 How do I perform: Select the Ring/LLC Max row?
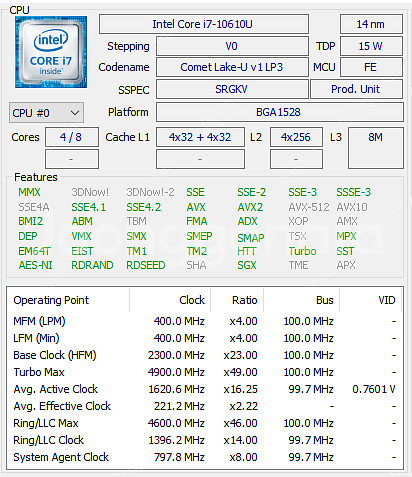coord(204,423)
